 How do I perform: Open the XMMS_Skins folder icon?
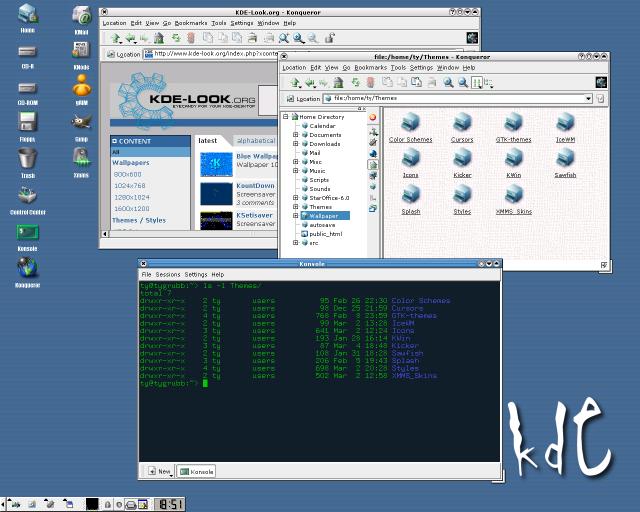[x=513, y=194]
